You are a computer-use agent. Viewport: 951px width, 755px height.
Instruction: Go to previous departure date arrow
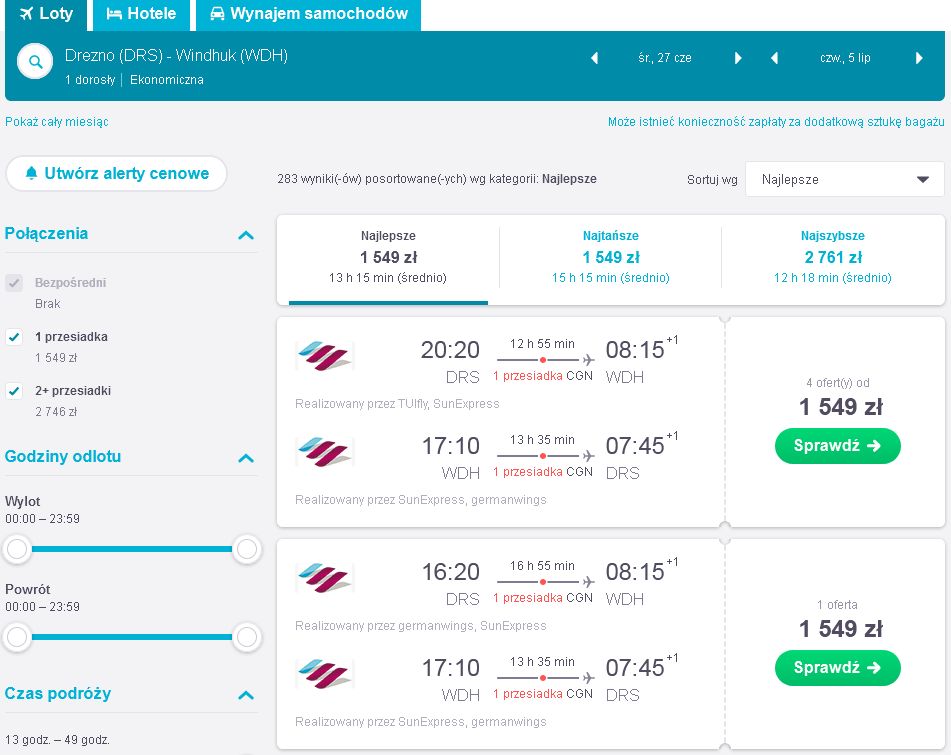(594, 58)
